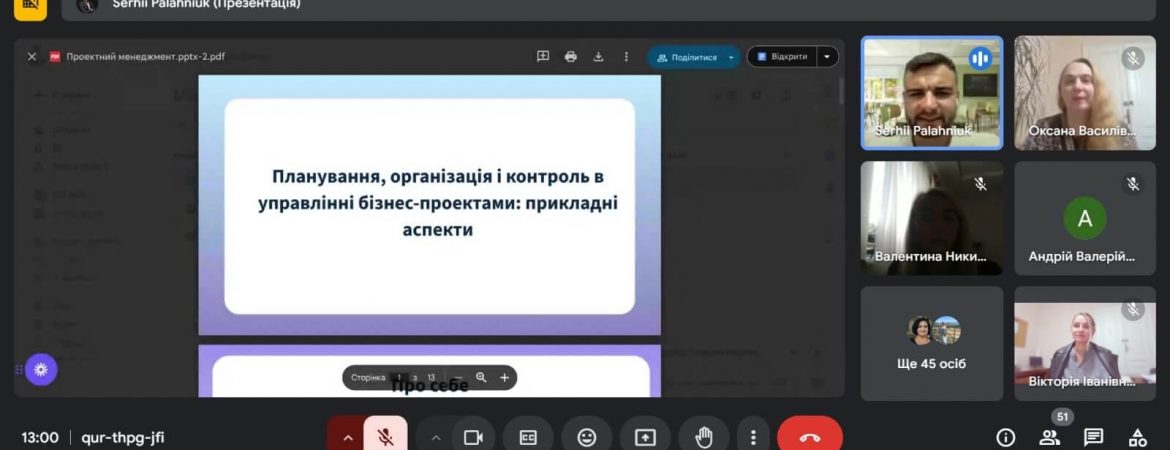Screen dimensions: 1170x450
Task: Open the PDF toolbar three-dot menu
Action: pyautogui.click(x=626, y=57)
